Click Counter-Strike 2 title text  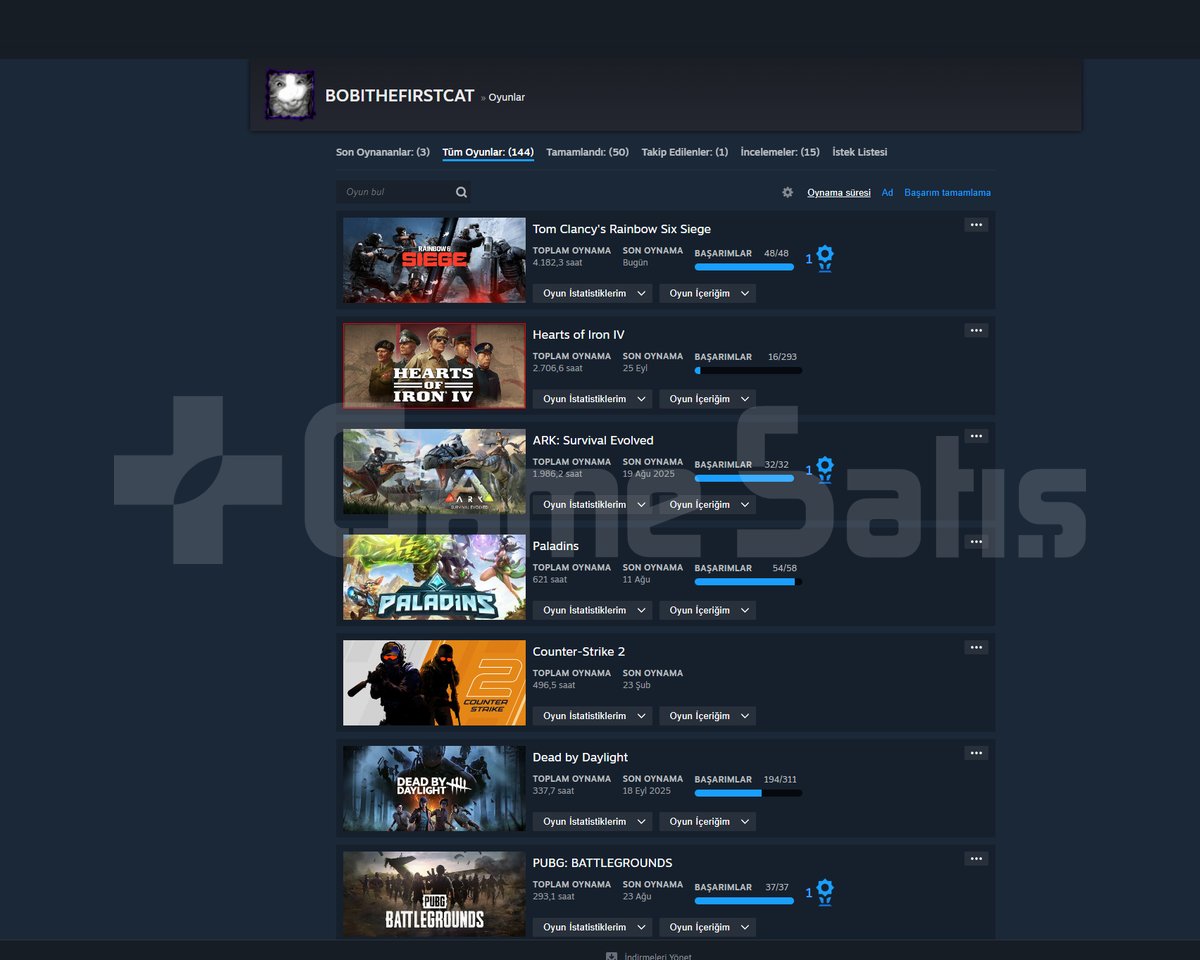tap(579, 652)
